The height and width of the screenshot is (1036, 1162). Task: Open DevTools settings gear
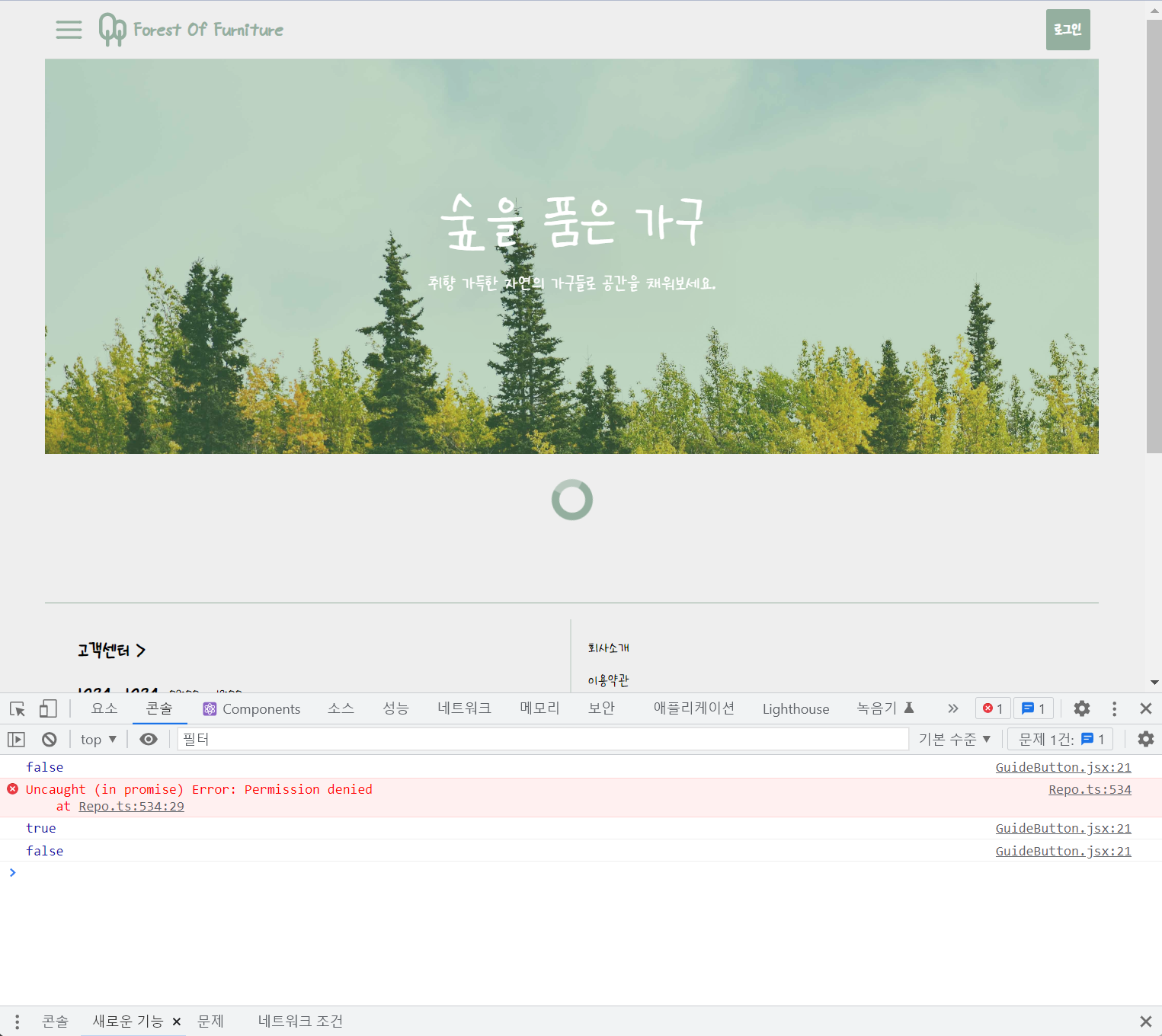point(1081,708)
